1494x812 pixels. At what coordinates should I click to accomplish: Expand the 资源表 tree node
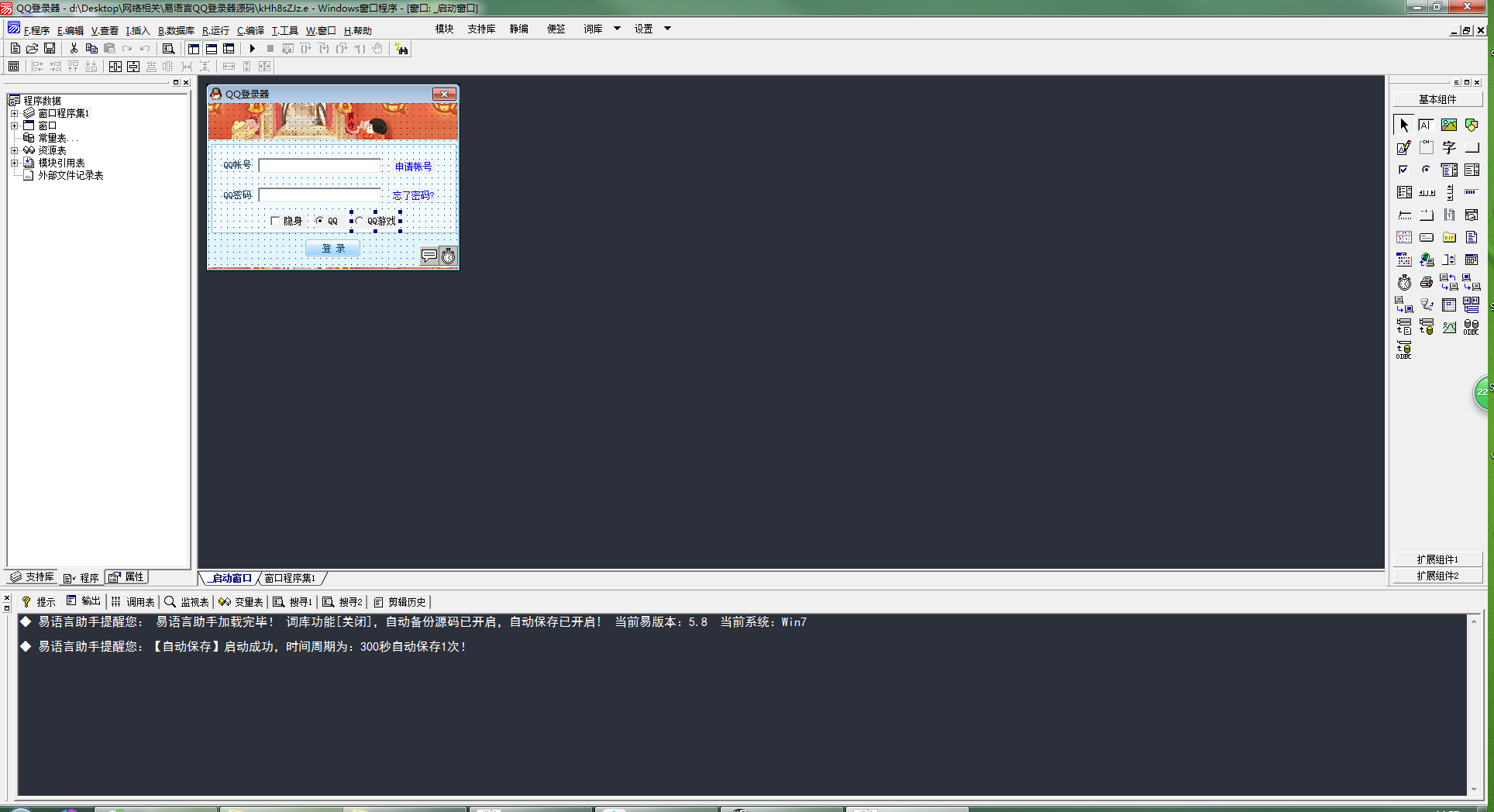click(x=14, y=150)
